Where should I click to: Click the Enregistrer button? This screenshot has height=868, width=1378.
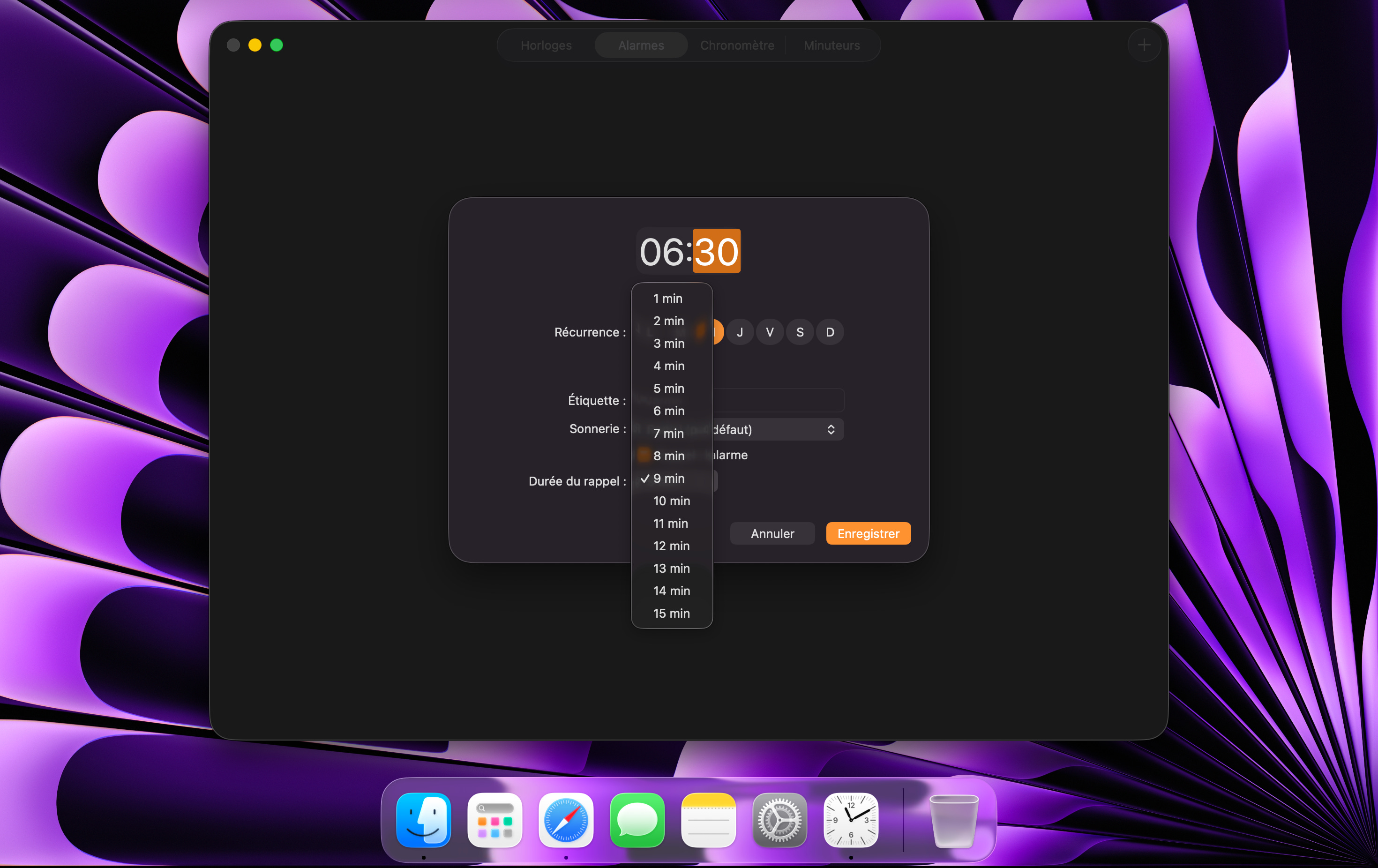pyautogui.click(x=868, y=533)
